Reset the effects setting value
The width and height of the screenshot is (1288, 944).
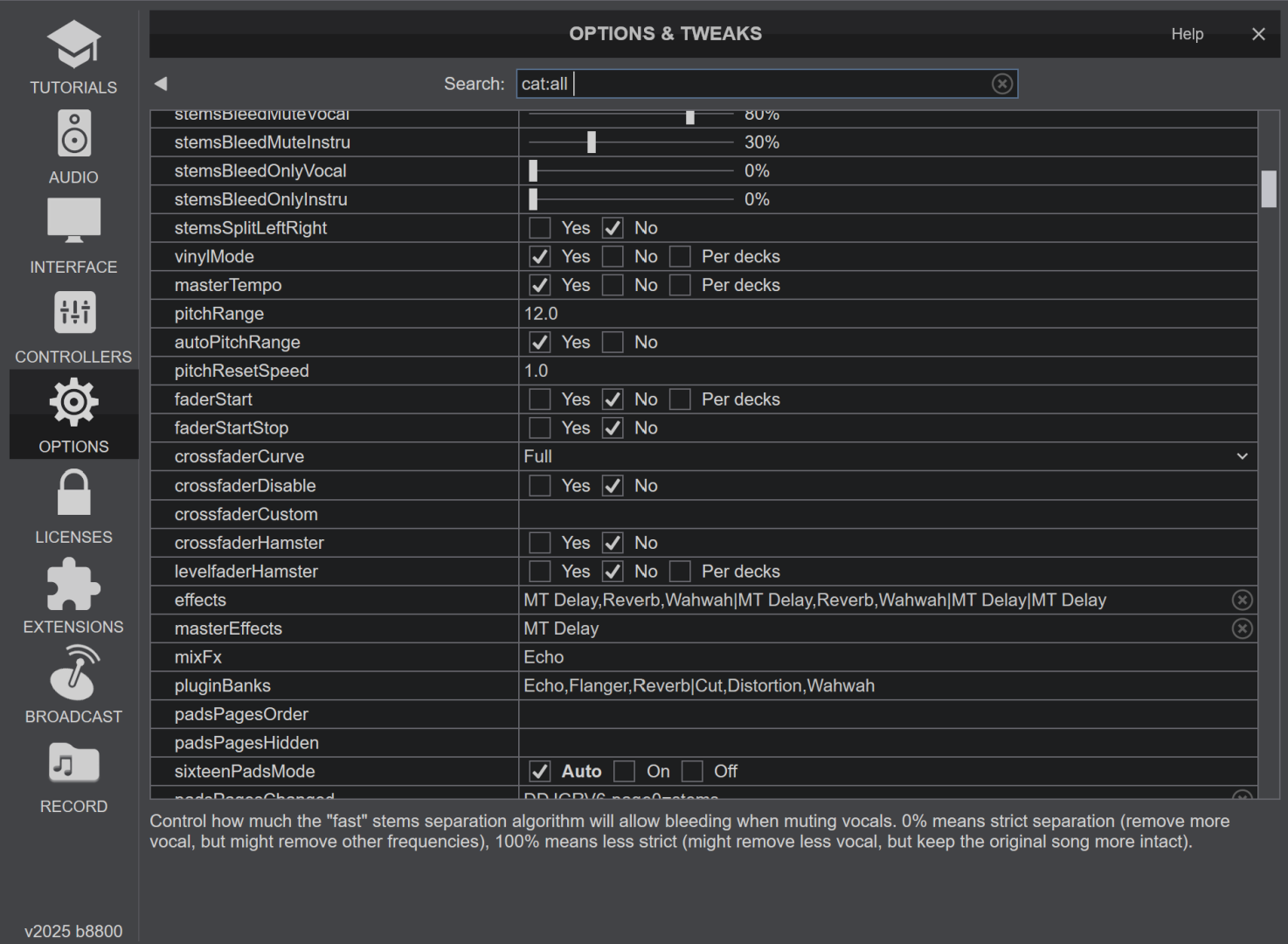pos(1242,600)
